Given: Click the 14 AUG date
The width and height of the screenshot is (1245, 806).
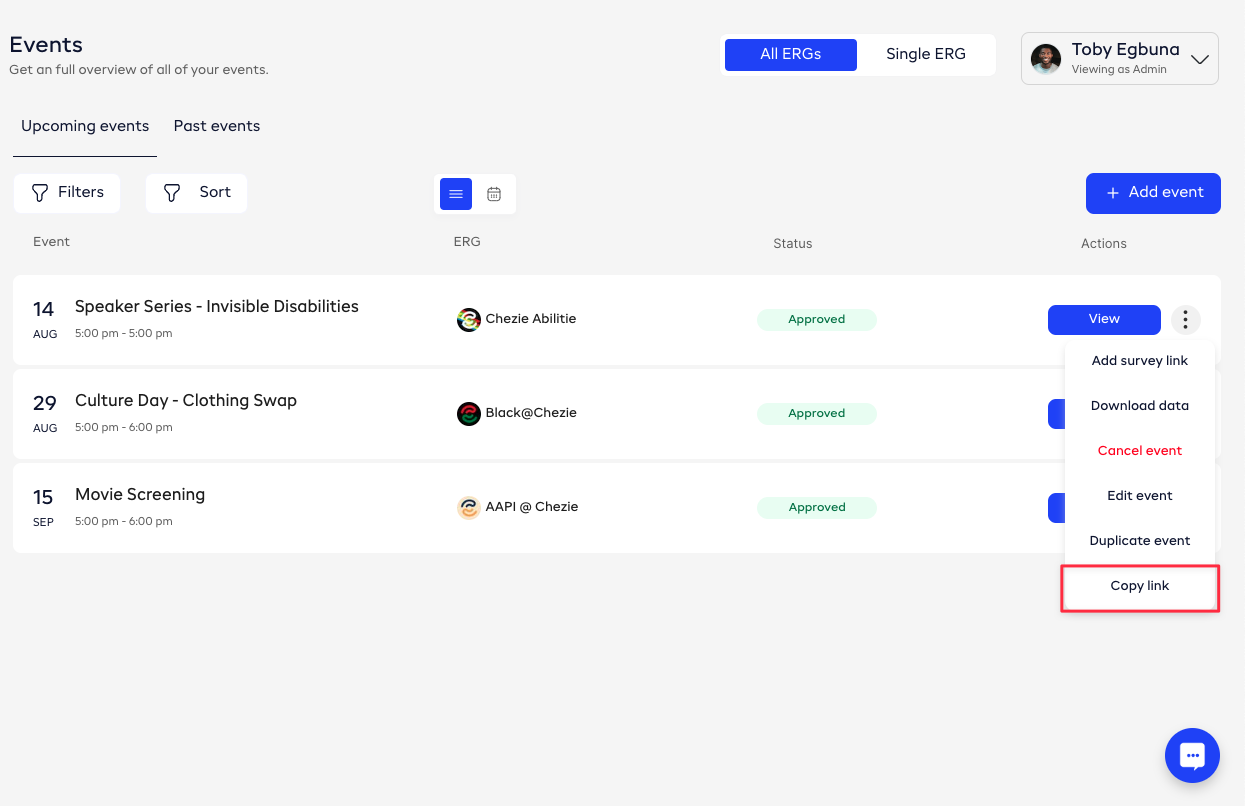Looking at the screenshot, I should pos(45,320).
